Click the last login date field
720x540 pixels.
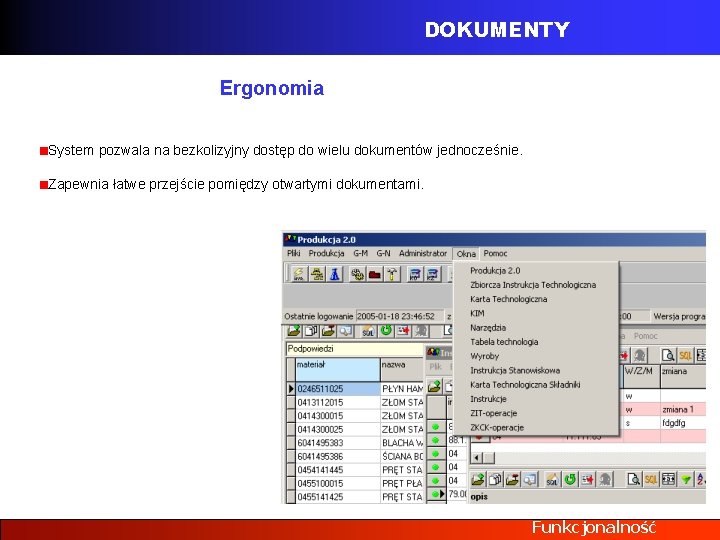point(399,316)
